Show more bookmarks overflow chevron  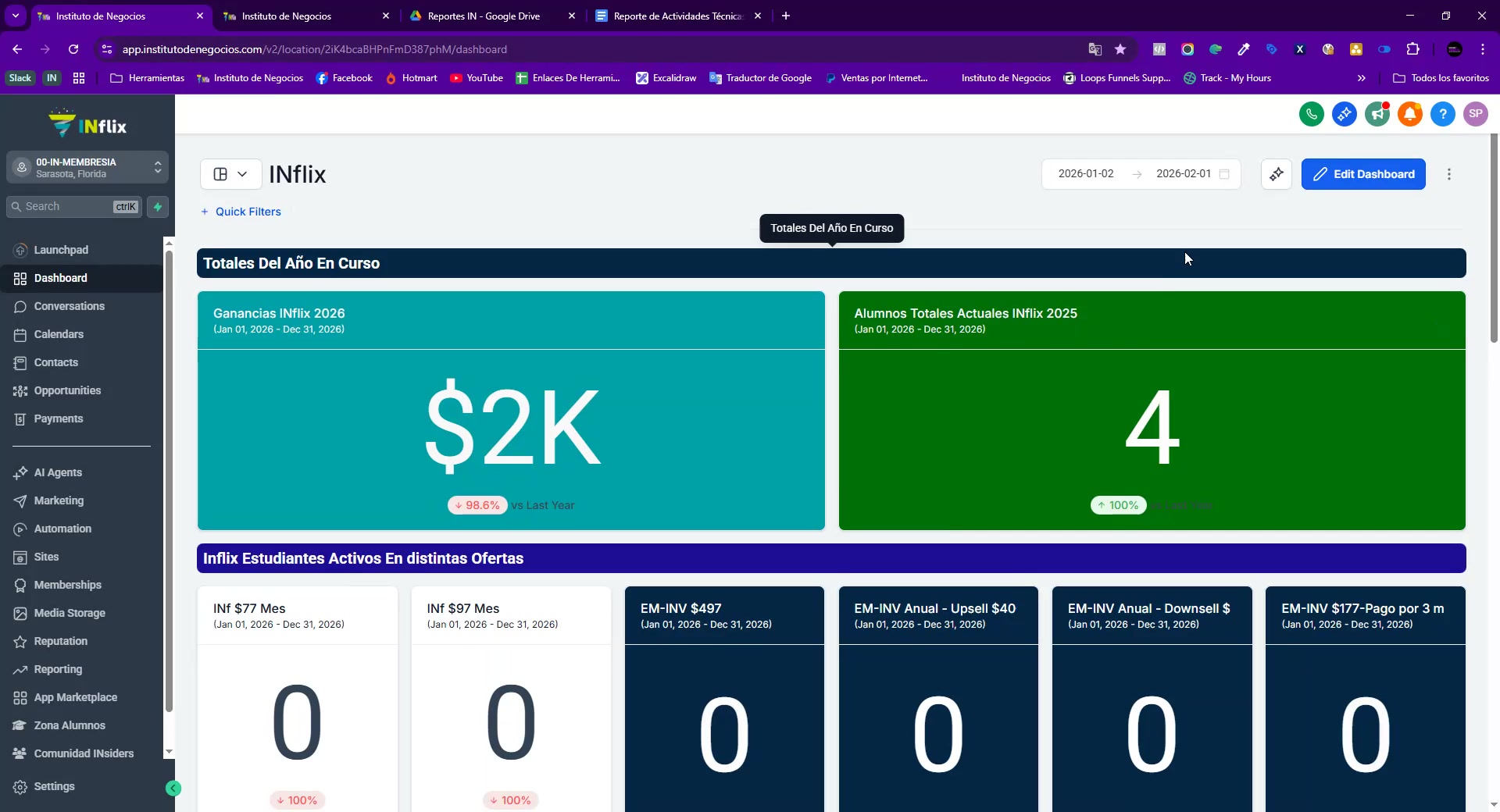[1362, 78]
